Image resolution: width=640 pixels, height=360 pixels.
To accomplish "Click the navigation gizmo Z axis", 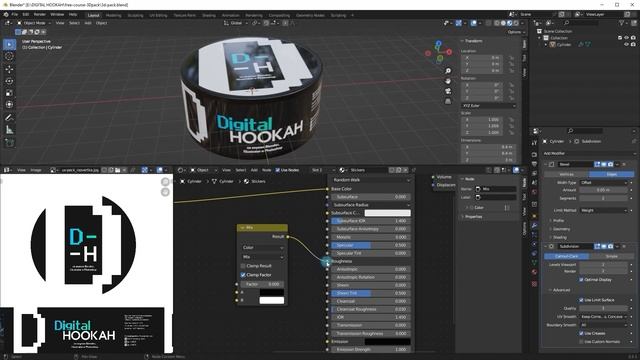I will (438, 43).
